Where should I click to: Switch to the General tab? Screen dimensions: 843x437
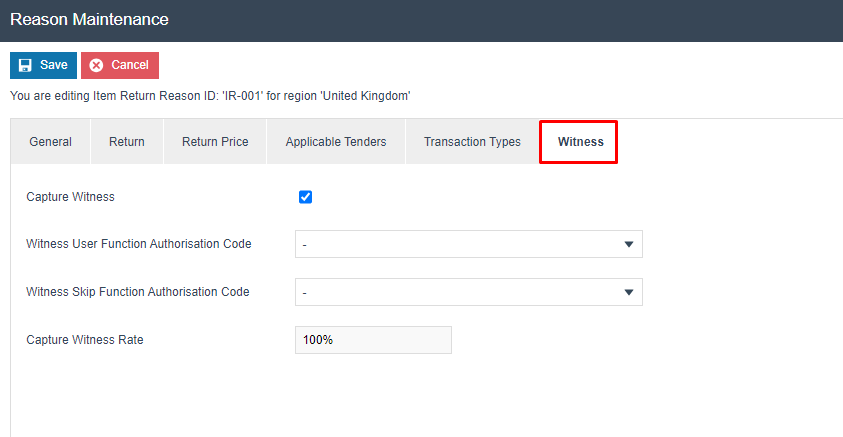[x=51, y=142]
